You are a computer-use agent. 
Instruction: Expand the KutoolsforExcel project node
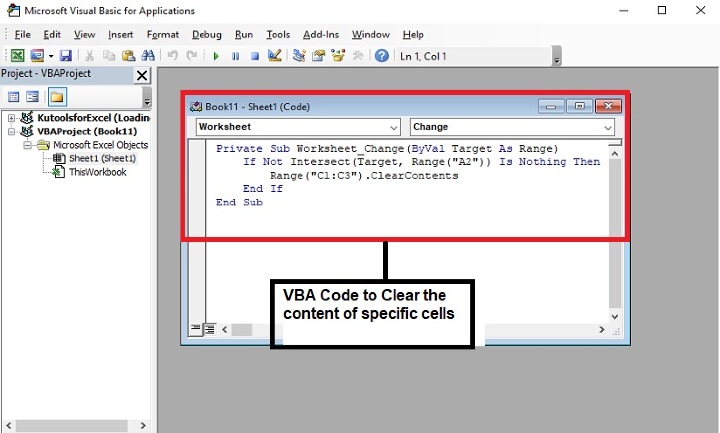[11, 118]
